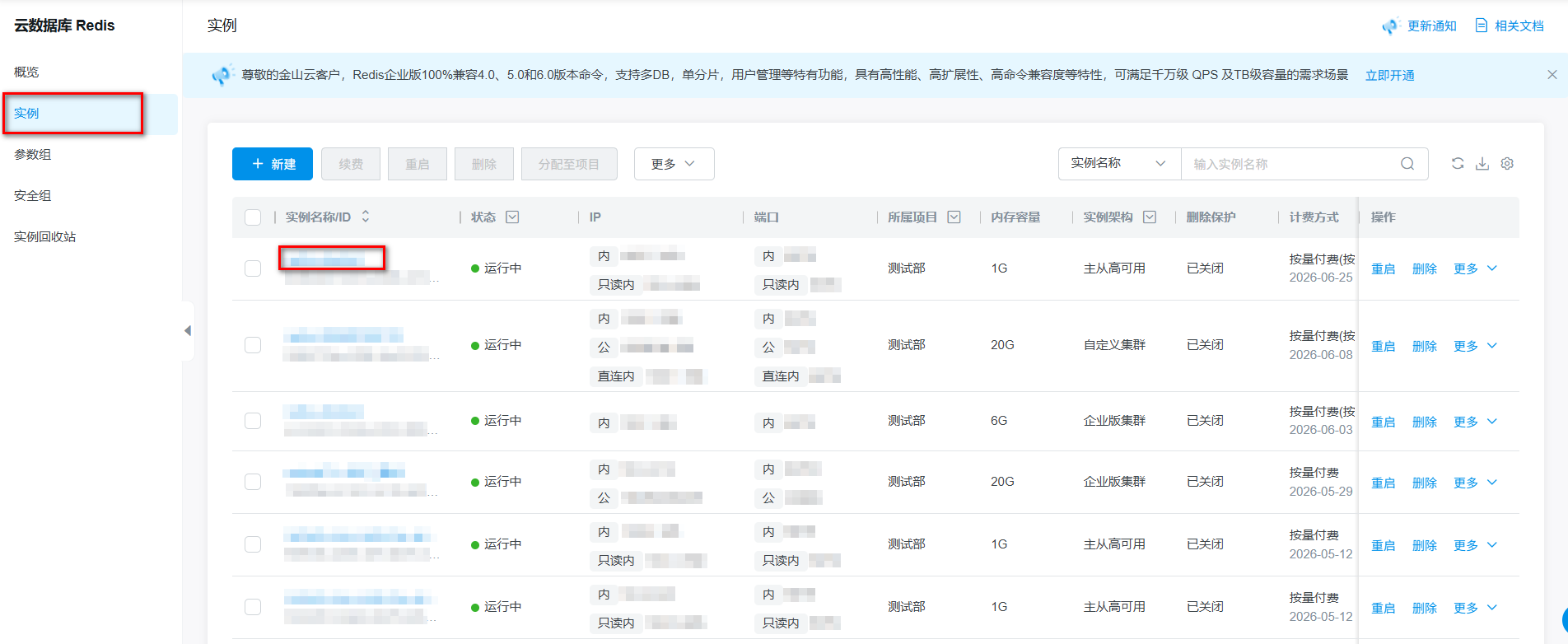Open 更多 dropdown in toolbar

click(x=674, y=164)
